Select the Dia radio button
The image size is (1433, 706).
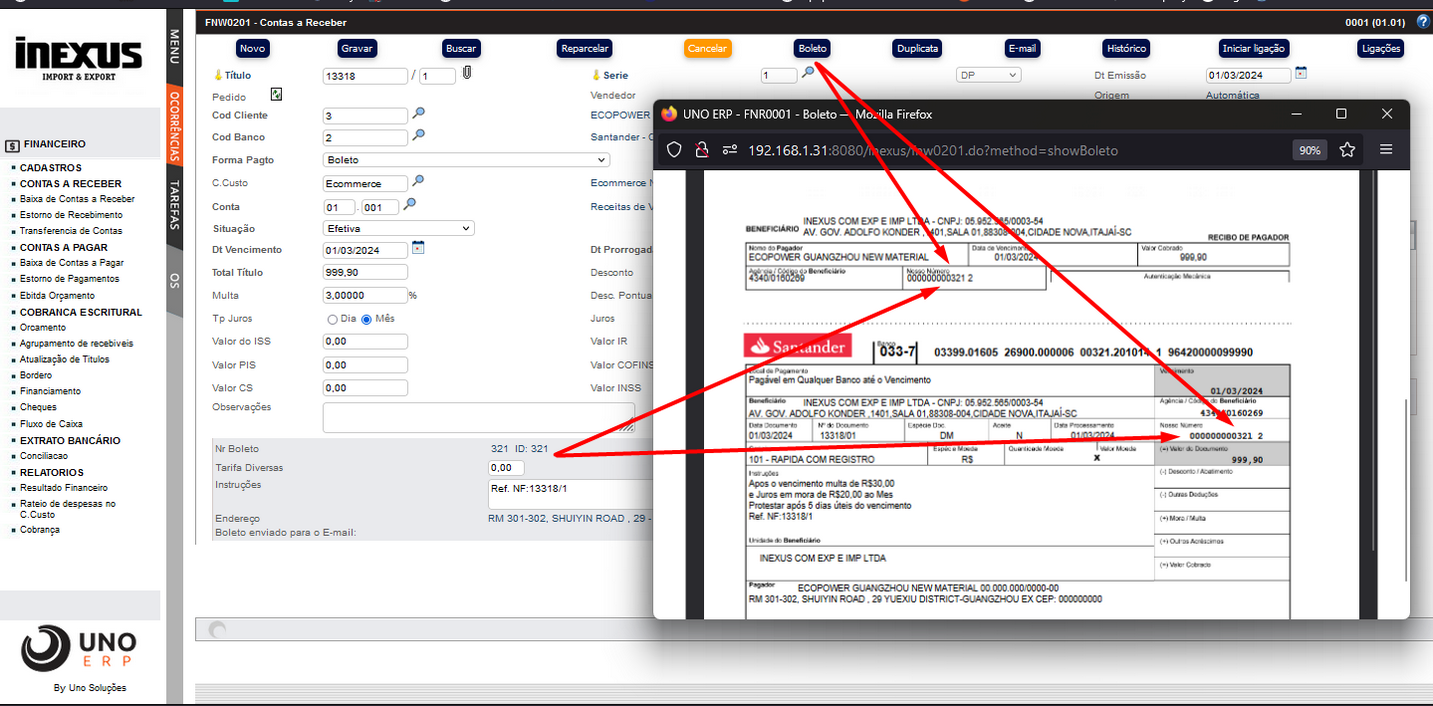click(x=333, y=319)
